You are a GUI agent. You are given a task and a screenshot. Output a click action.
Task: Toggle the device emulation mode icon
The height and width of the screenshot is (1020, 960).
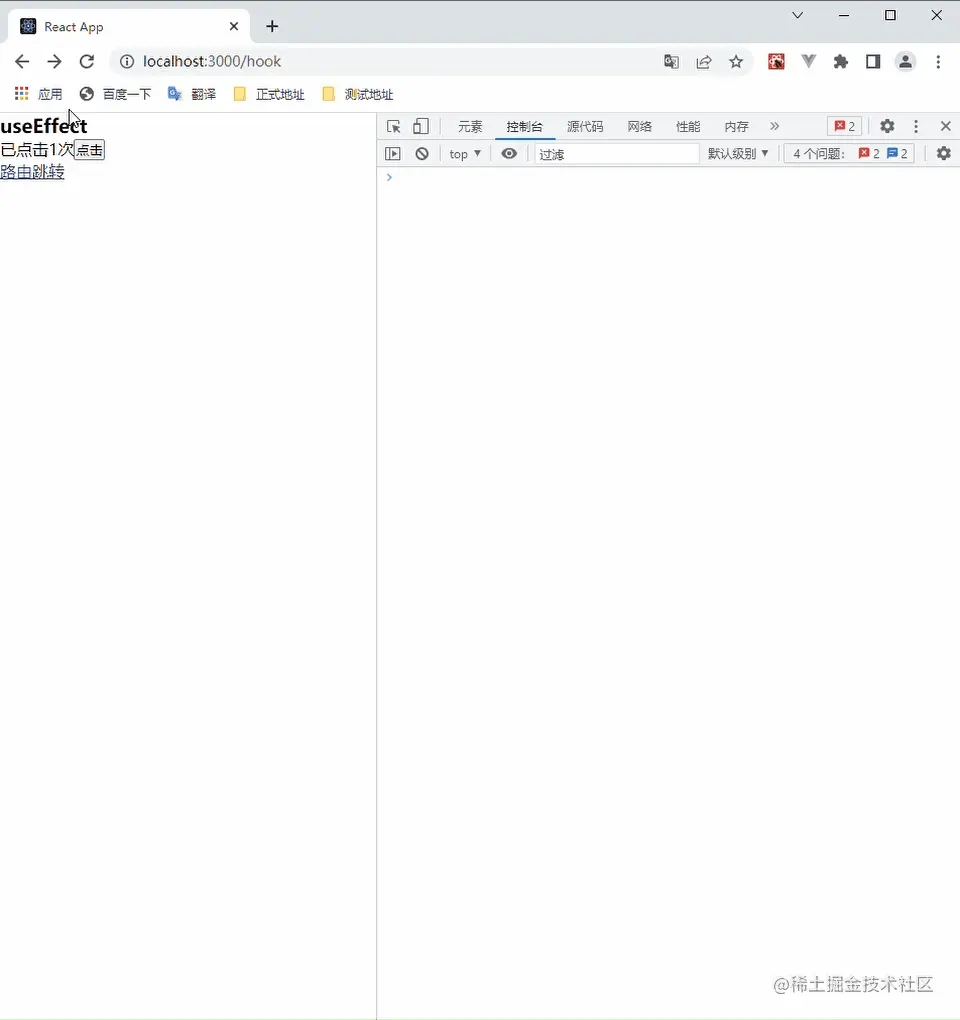(x=420, y=126)
